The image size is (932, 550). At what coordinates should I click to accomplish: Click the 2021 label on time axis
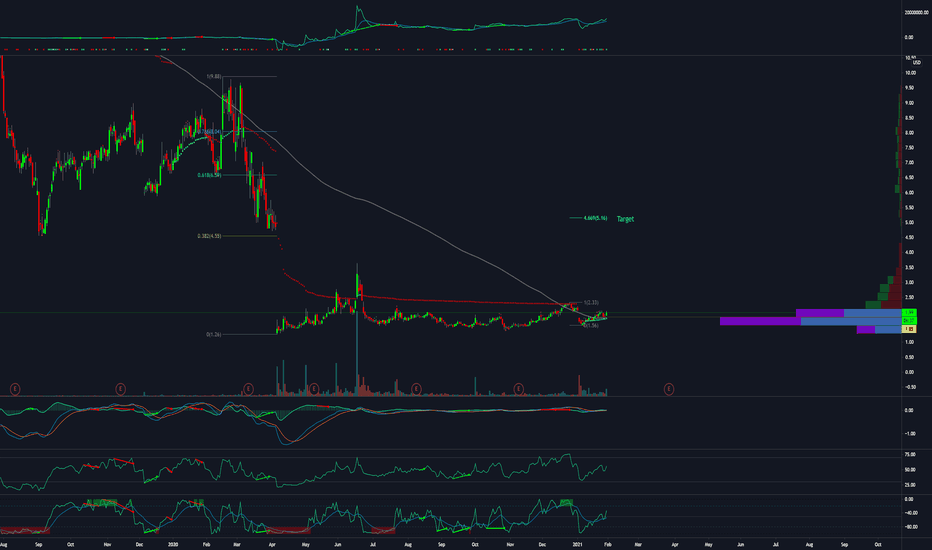577,544
